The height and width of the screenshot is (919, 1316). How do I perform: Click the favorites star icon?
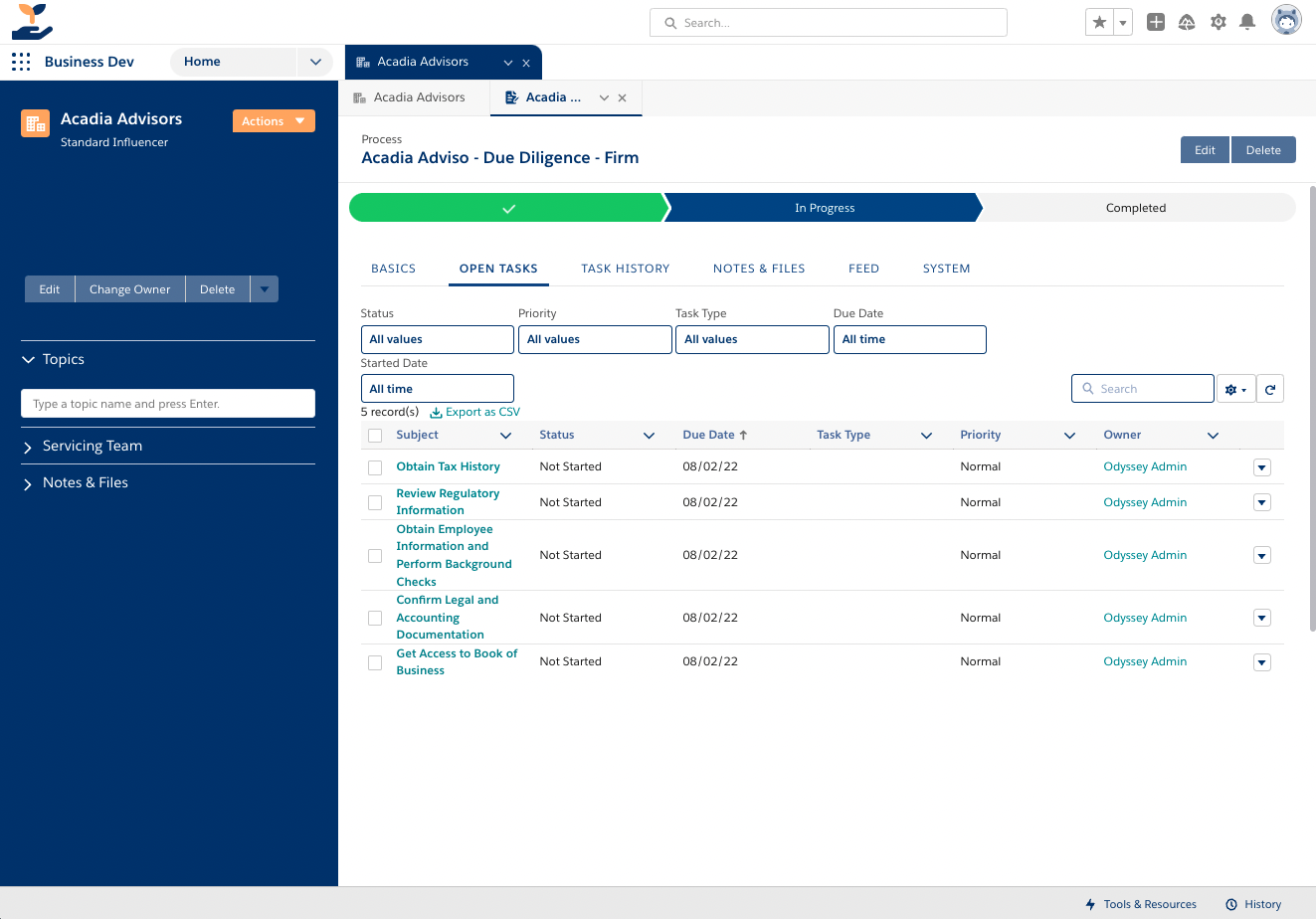tap(1099, 22)
